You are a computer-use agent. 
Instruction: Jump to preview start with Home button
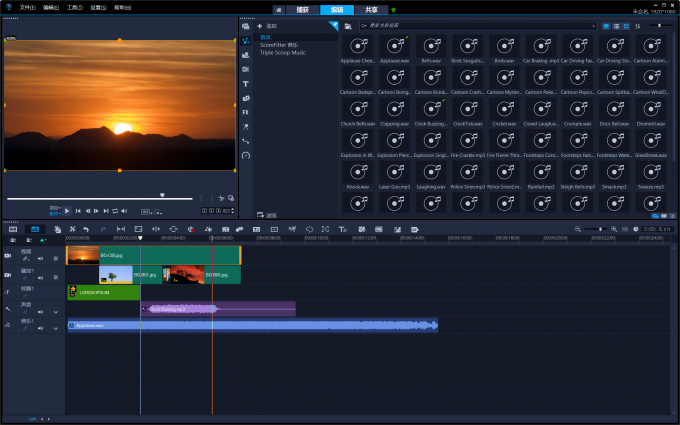78,211
